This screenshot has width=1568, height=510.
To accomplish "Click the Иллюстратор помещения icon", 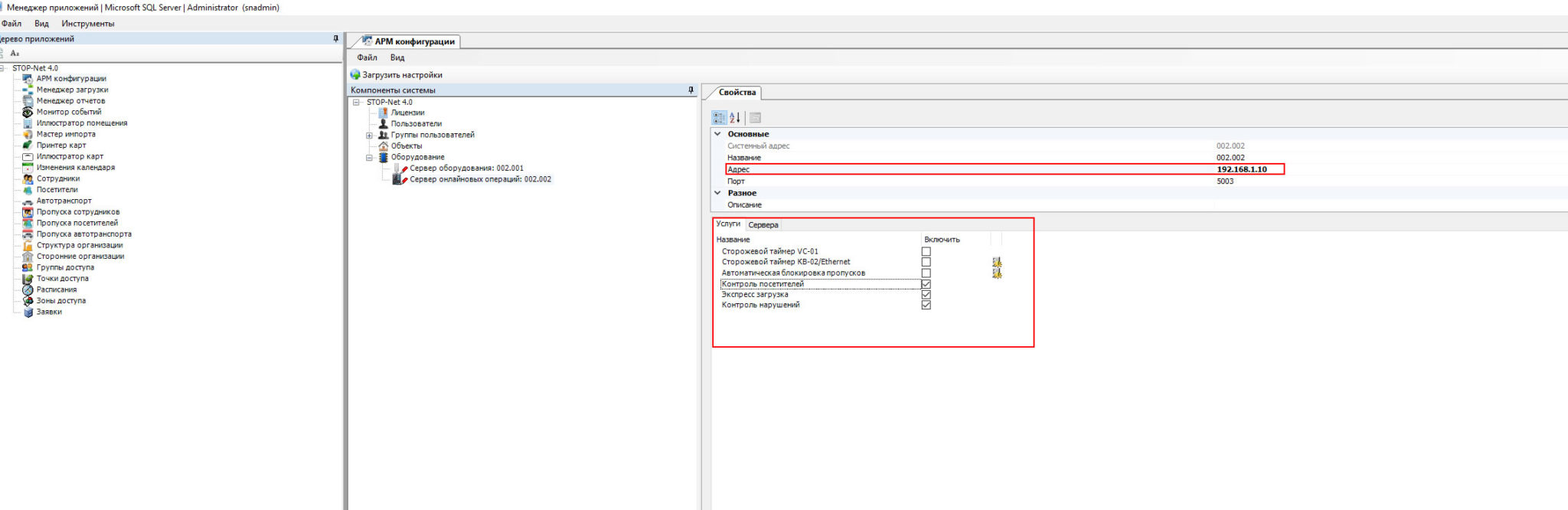I will [x=28, y=123].
